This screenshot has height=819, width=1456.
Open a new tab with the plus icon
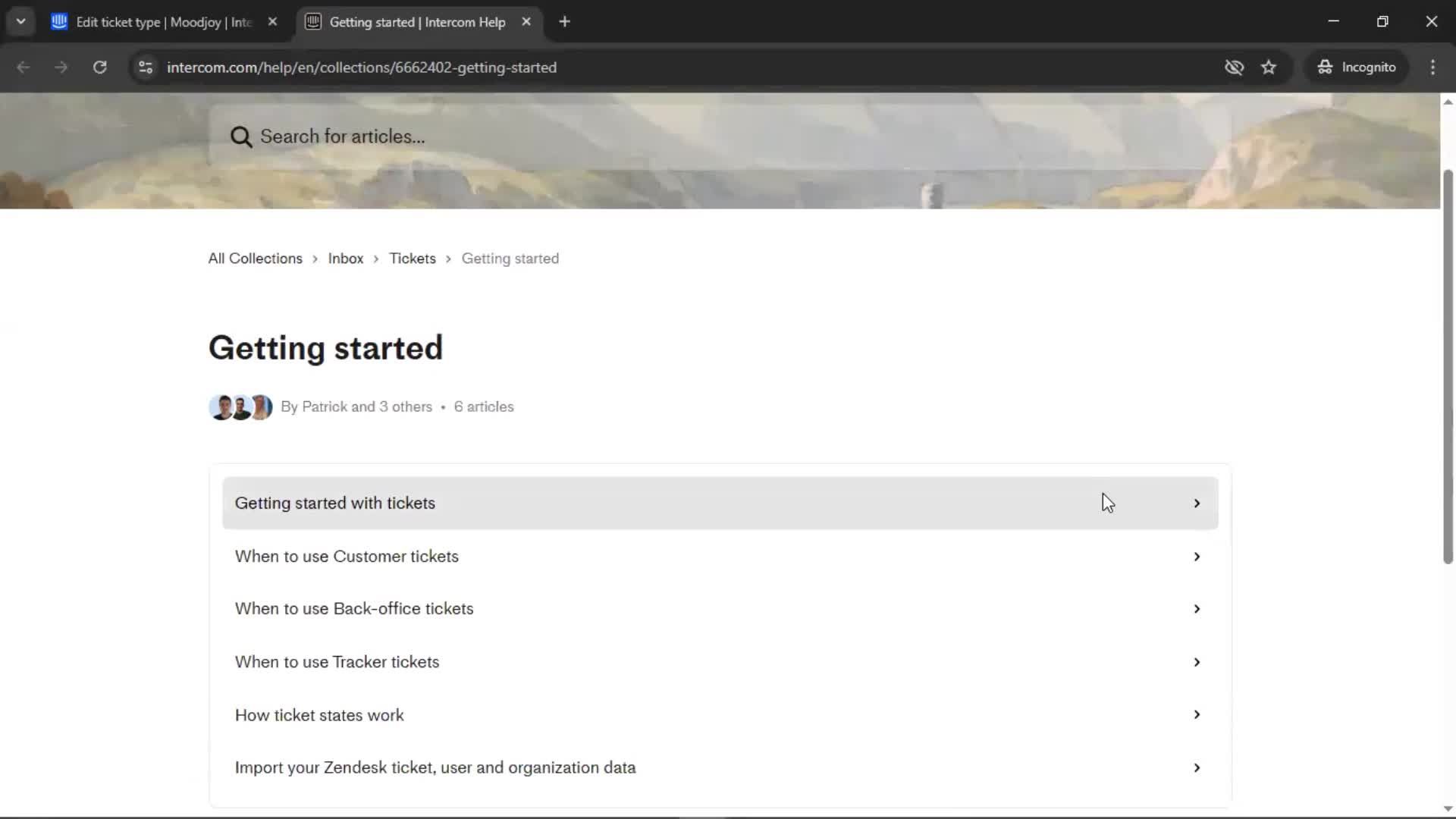point(564,22)
